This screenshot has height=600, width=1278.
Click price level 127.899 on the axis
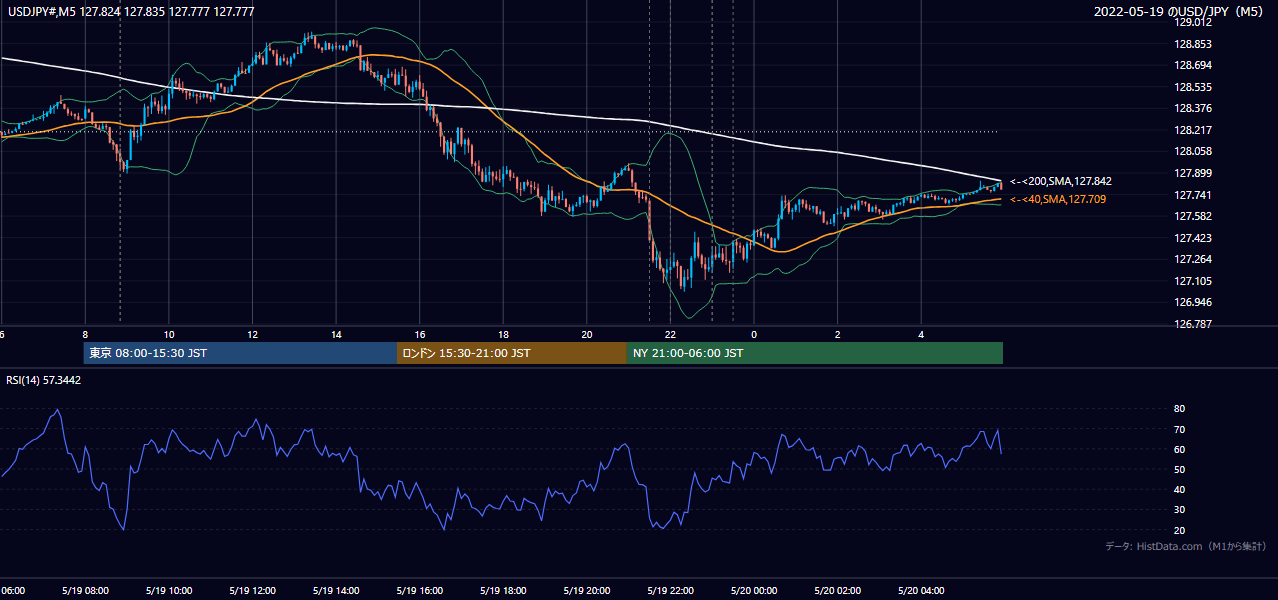coord(1194,173)
